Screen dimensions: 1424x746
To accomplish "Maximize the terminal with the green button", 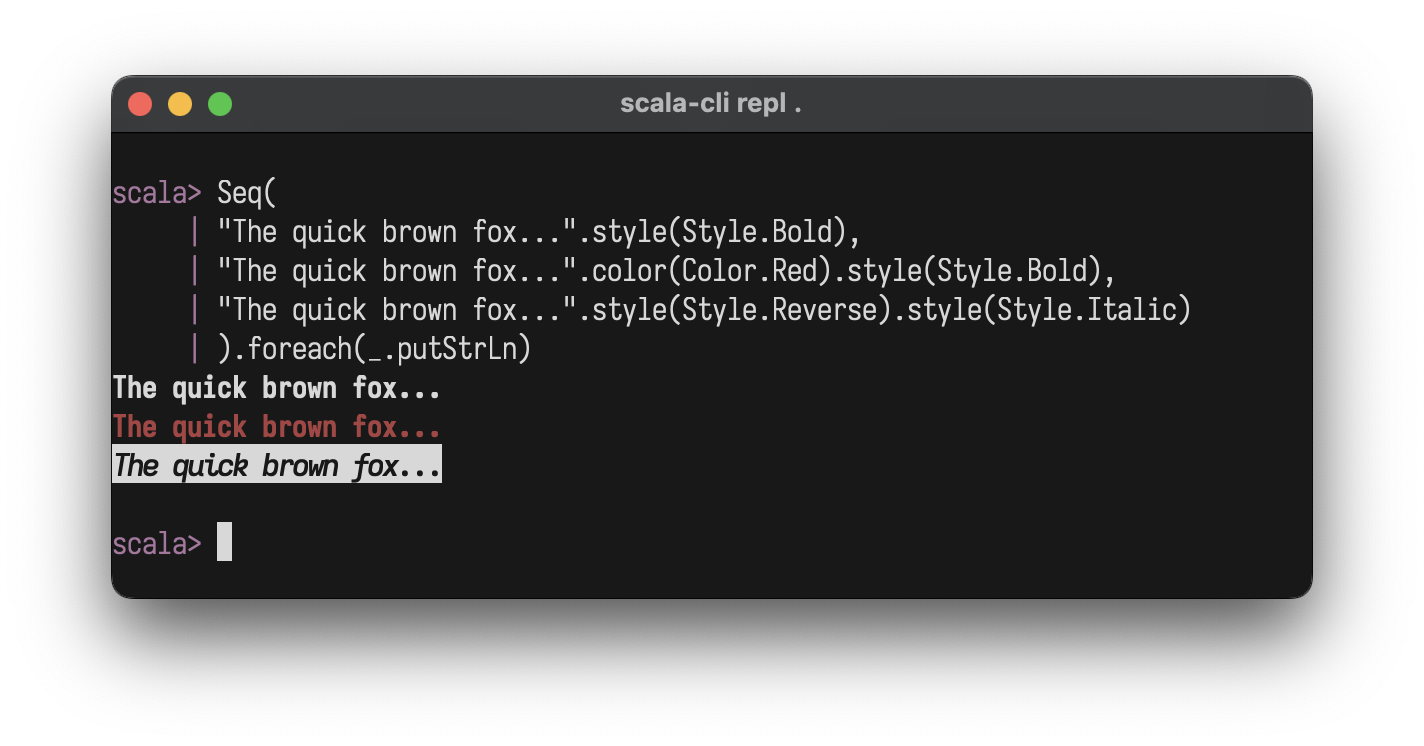I will click(220, 104).
